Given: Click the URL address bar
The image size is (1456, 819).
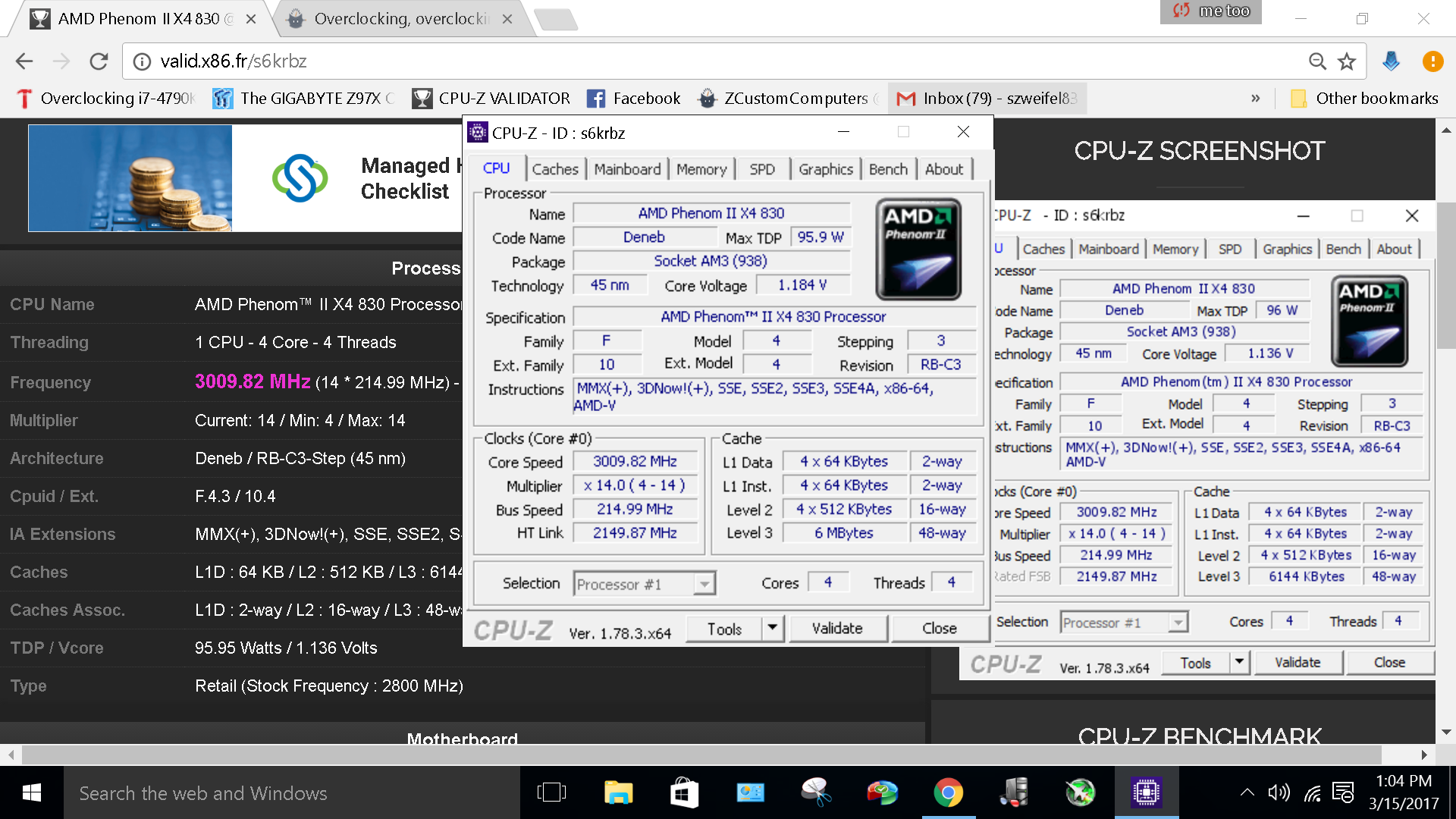Looking at the screenshot, I should pyautogui.click(x=728, y=61).
